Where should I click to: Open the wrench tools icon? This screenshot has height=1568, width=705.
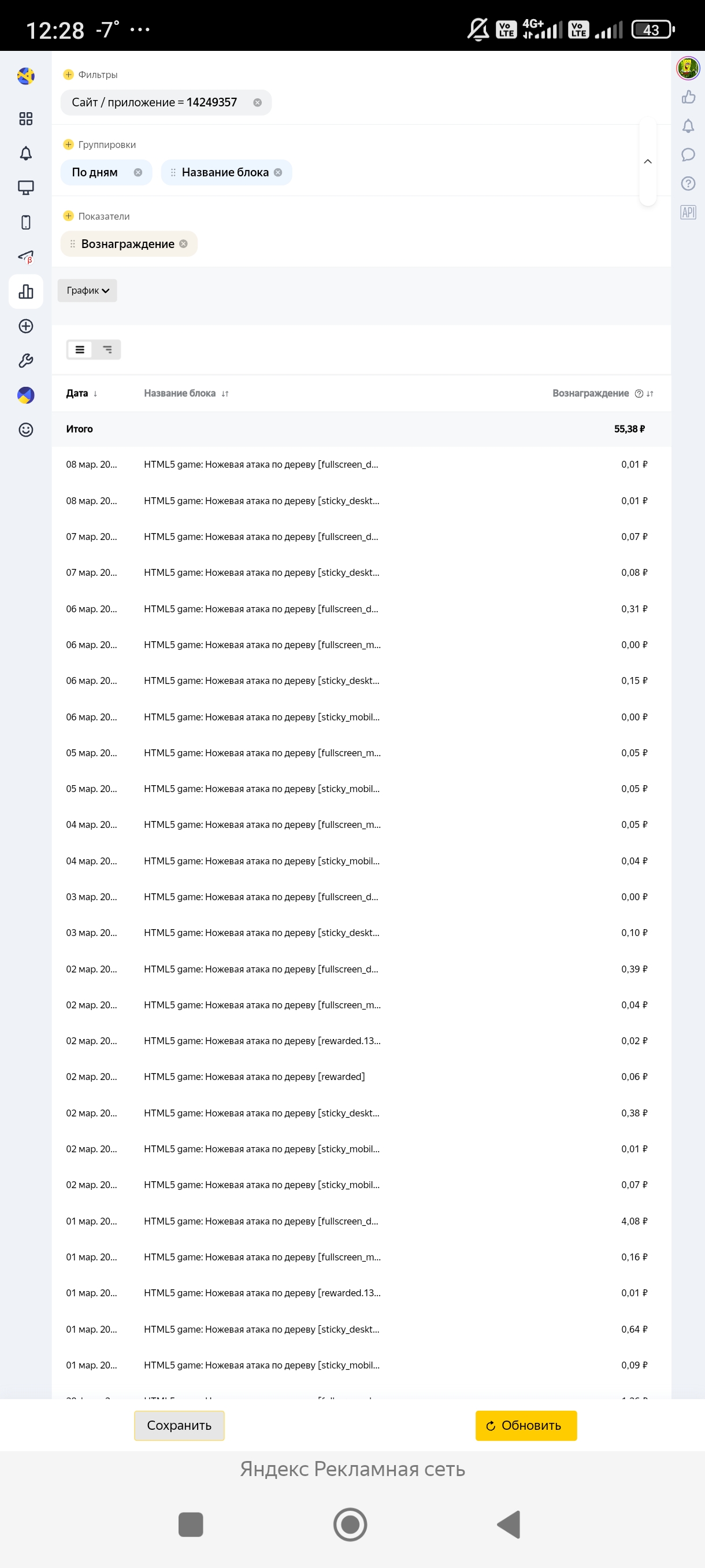[x=25, y=361]
